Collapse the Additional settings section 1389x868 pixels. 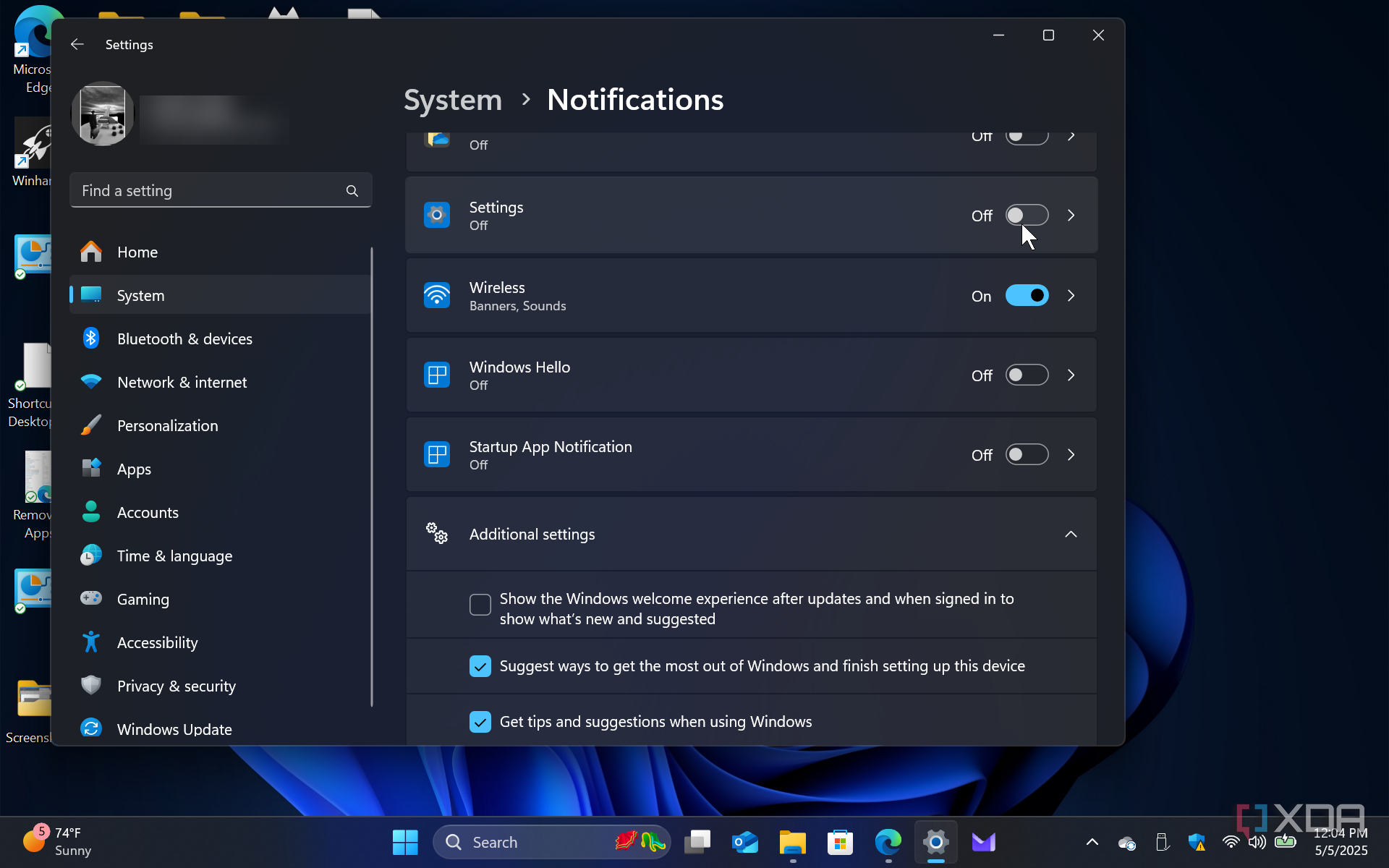1071,534
